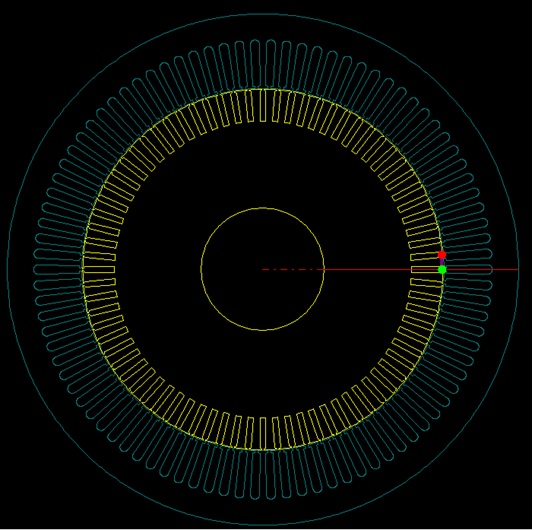Select the cyan stator slot crossed by red line
Screen dimensions: 540x530
(x=468, y=269)
